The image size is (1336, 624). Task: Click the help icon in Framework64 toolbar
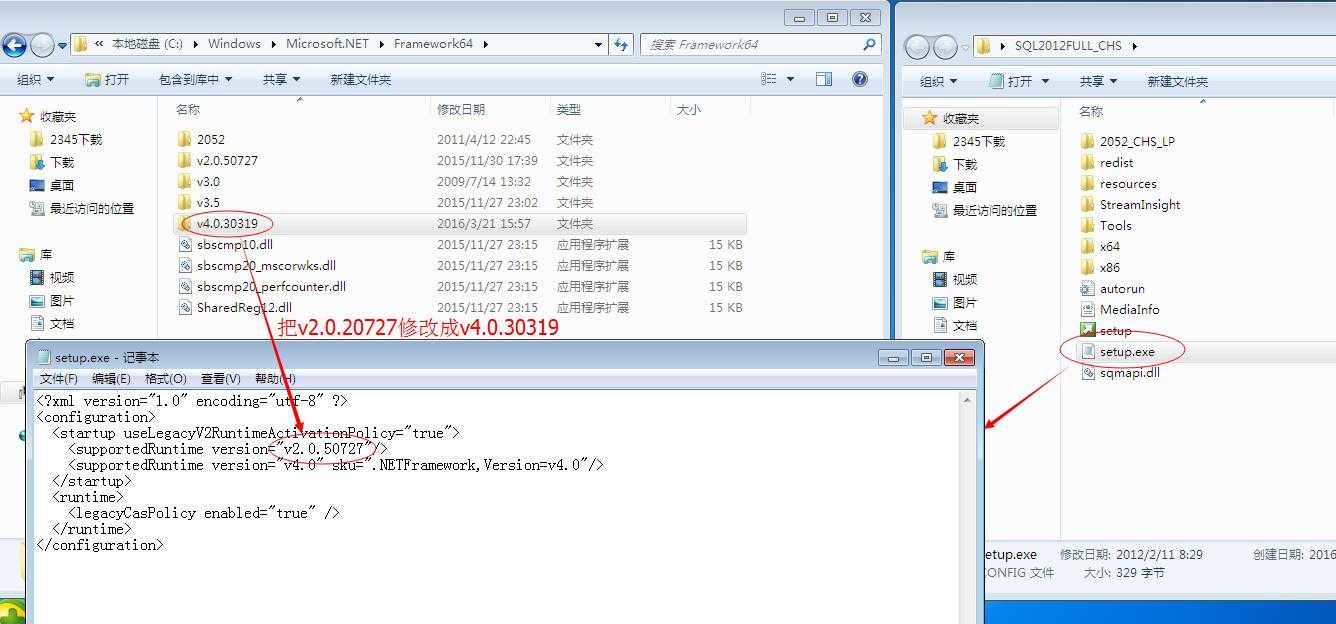[860, 79]
